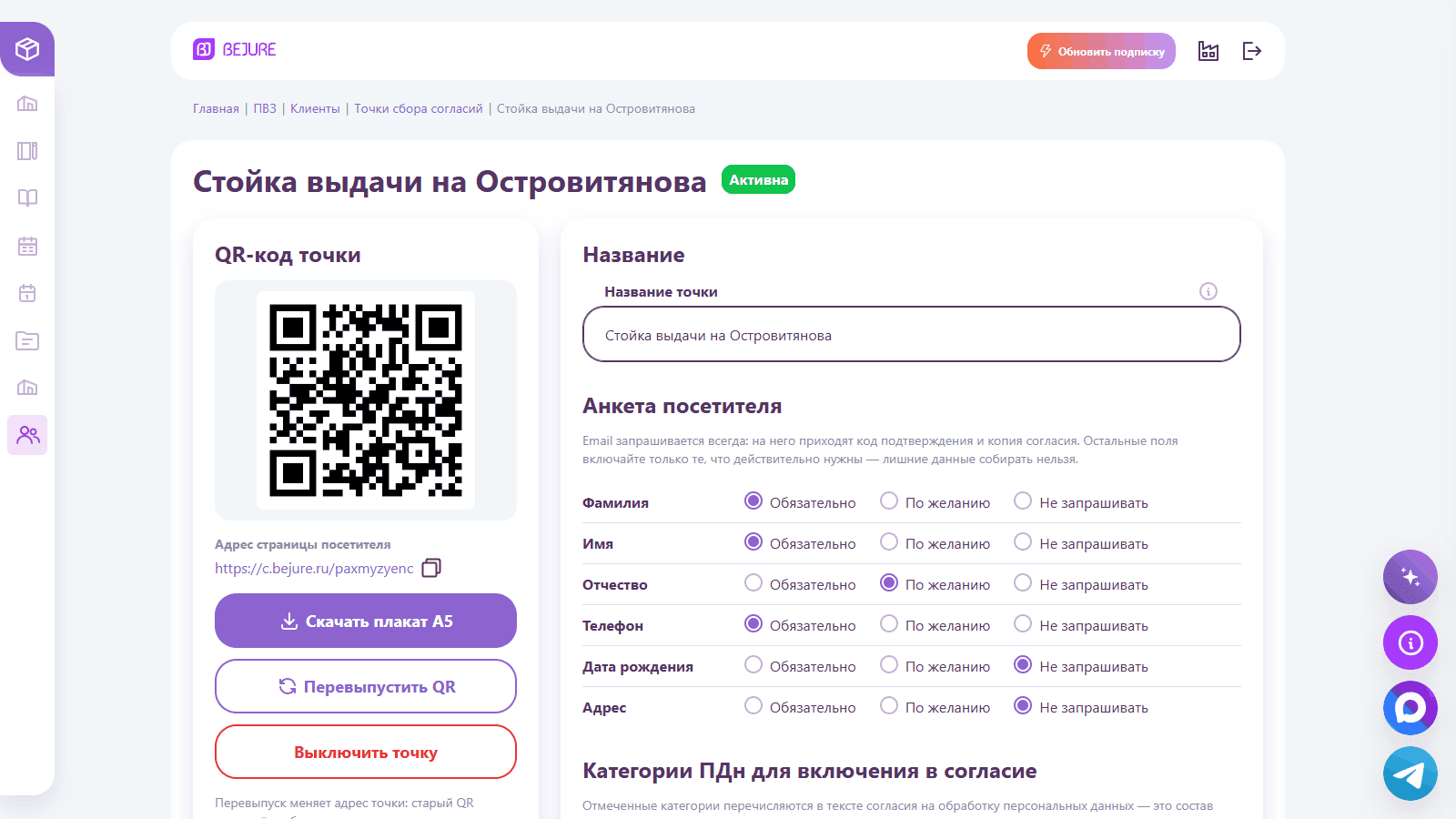1456x819 pixels.
Task: Open the warehouse icon just above the clients icon
Action: [x=27, y=388]
